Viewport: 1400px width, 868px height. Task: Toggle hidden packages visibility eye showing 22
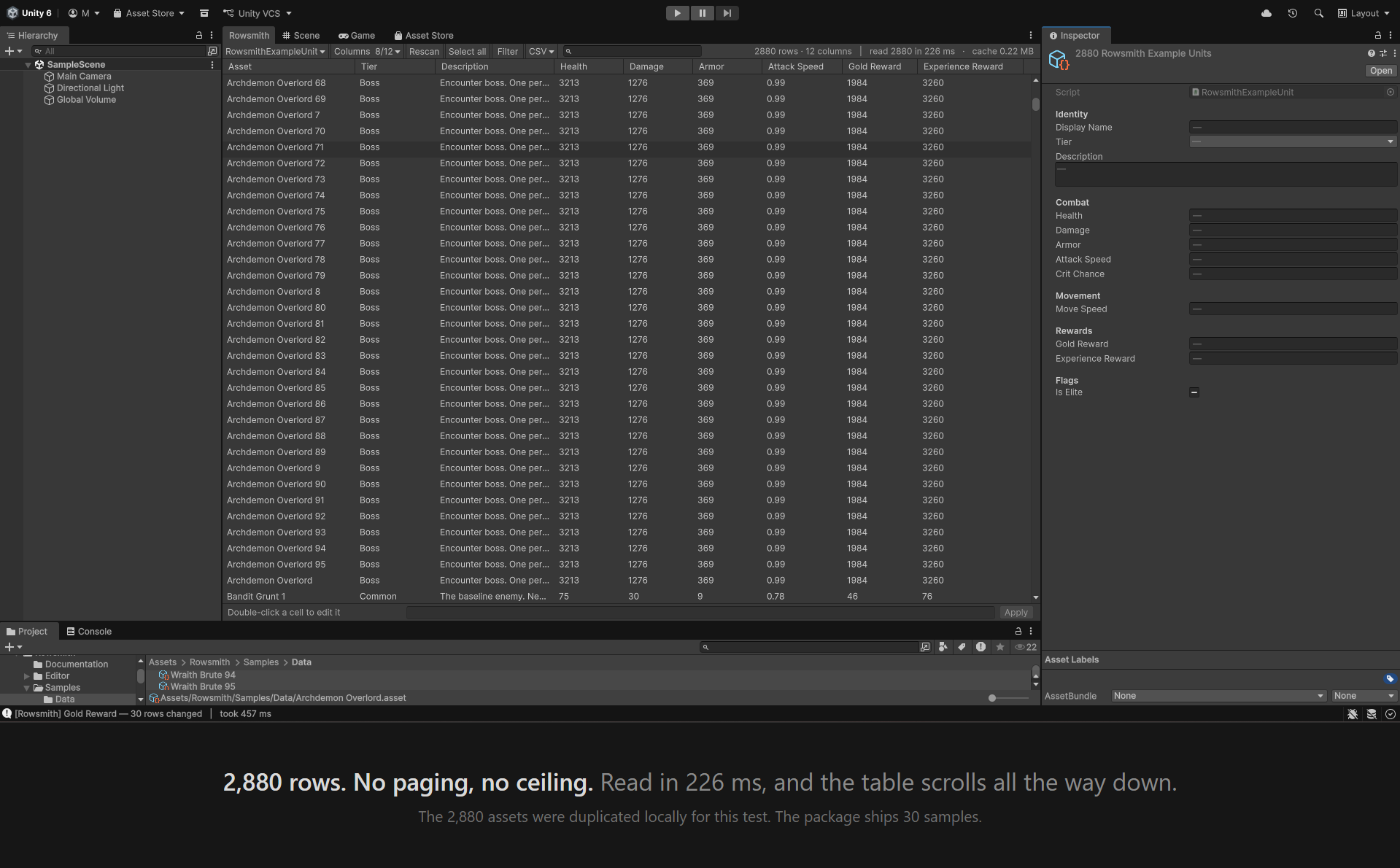(1026, 647)
